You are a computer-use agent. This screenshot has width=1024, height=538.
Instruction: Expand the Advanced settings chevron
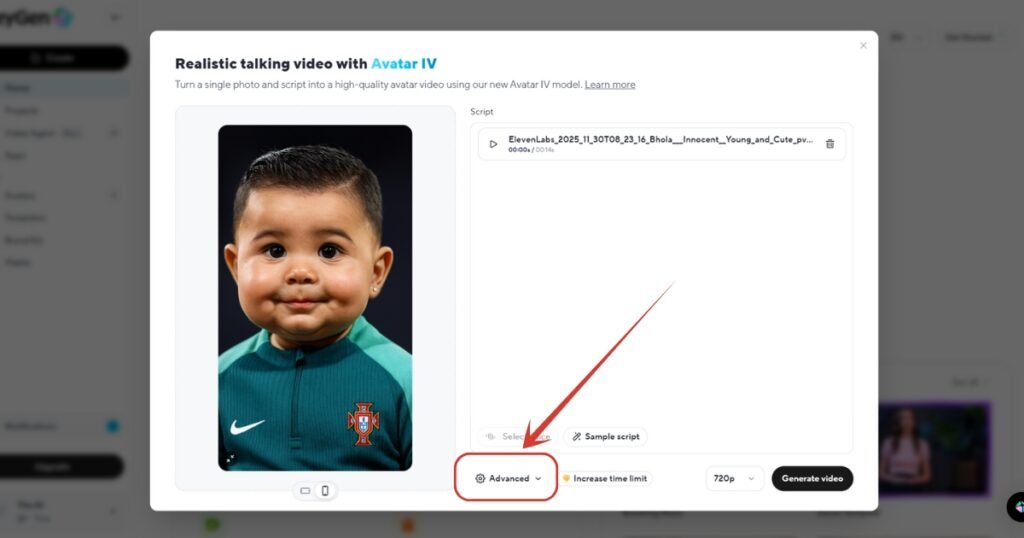(538, 479)
